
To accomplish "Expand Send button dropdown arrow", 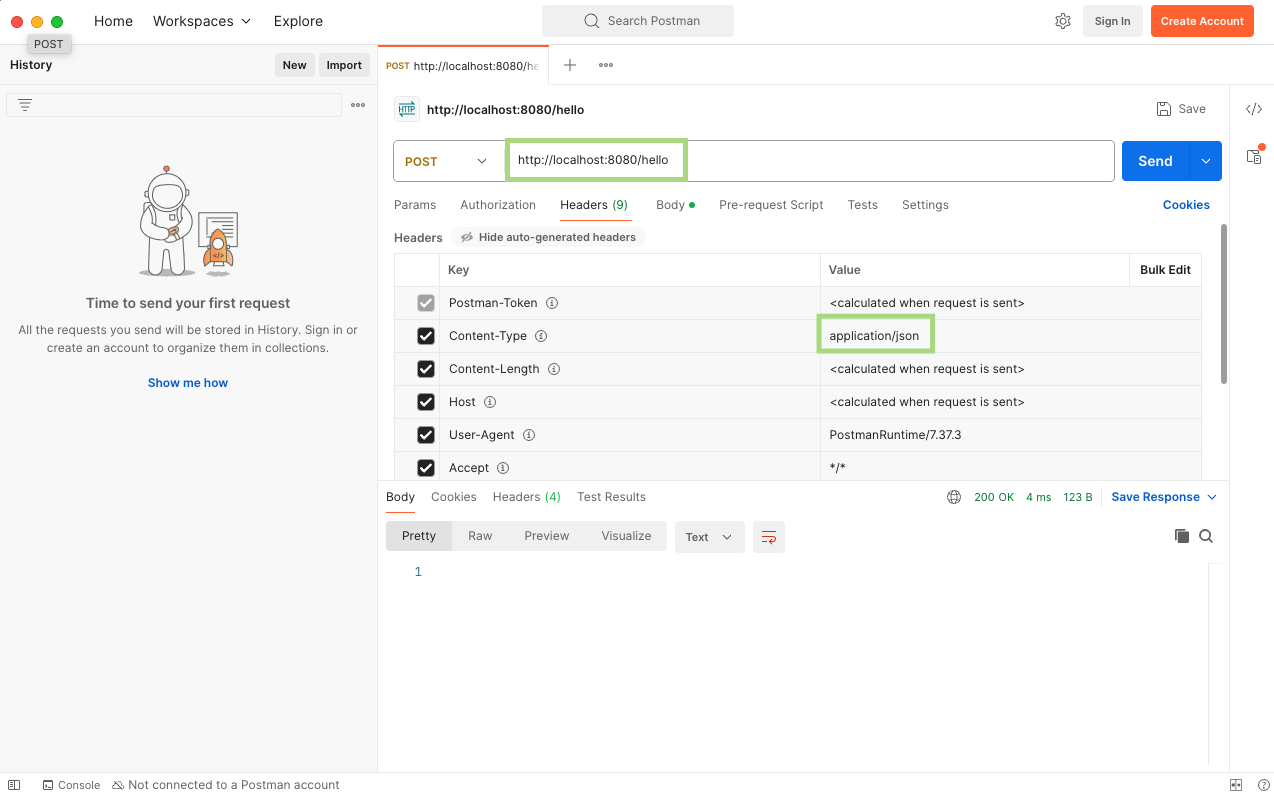I will [1205, 161].
